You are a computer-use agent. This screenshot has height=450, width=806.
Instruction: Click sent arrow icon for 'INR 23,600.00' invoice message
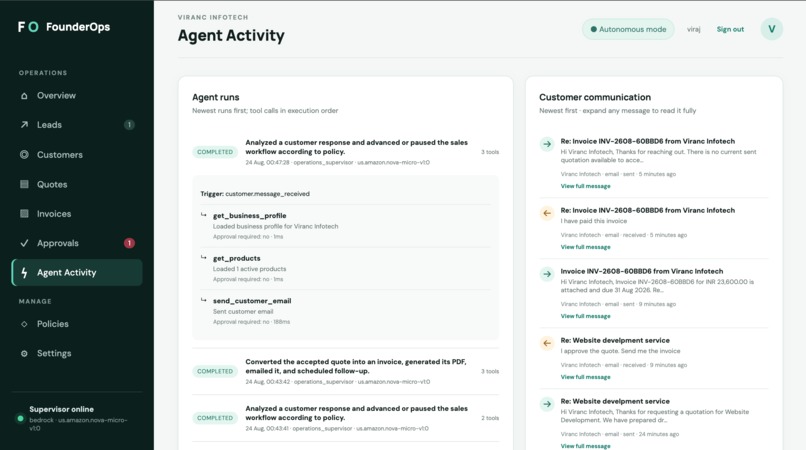[547, 274]
